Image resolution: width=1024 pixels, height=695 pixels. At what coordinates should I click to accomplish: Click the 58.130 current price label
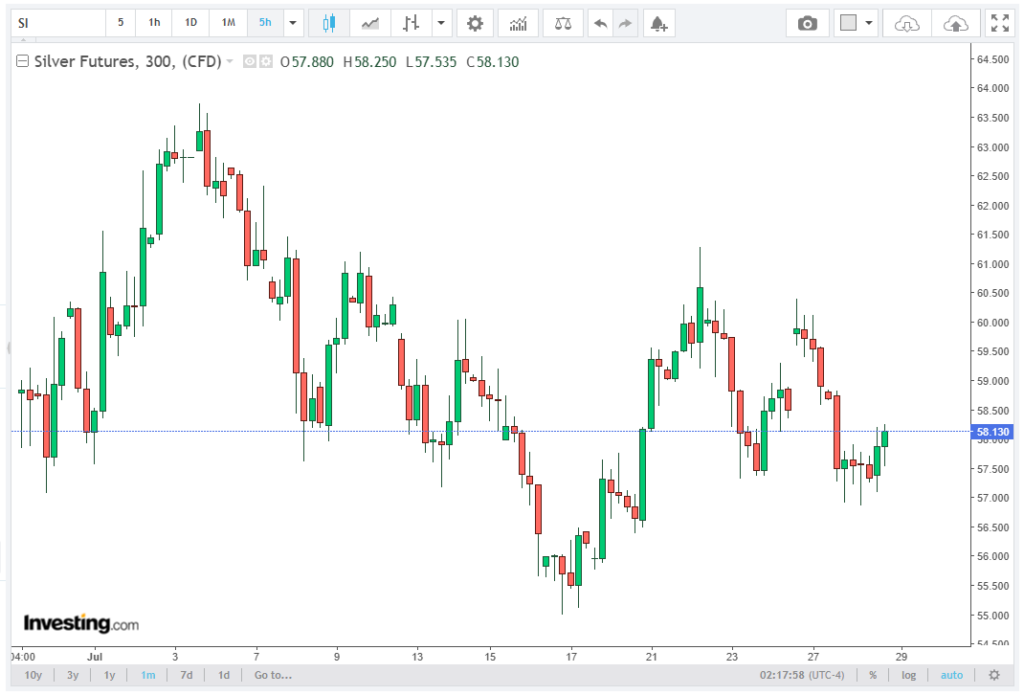(x=993, y=432)
